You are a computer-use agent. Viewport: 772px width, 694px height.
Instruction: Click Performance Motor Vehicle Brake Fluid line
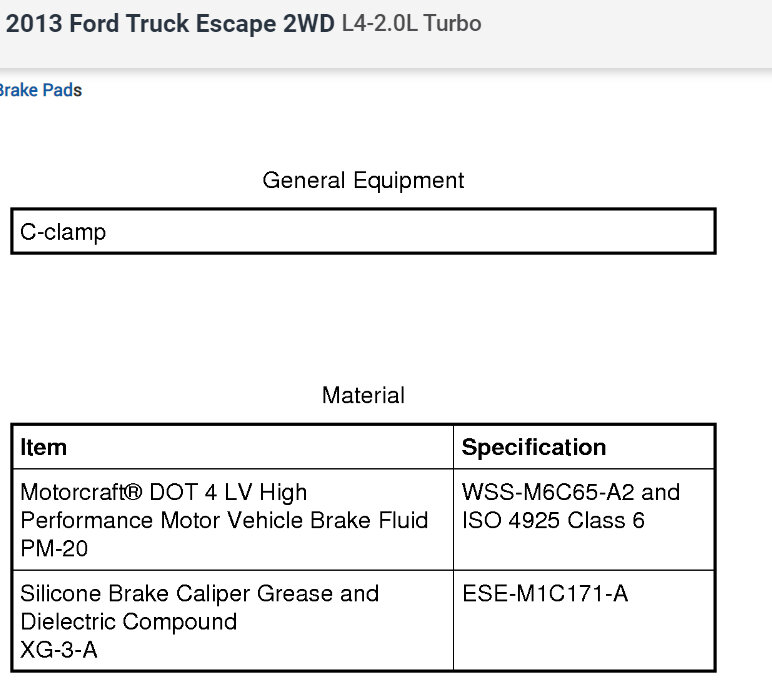click(224, 520)
